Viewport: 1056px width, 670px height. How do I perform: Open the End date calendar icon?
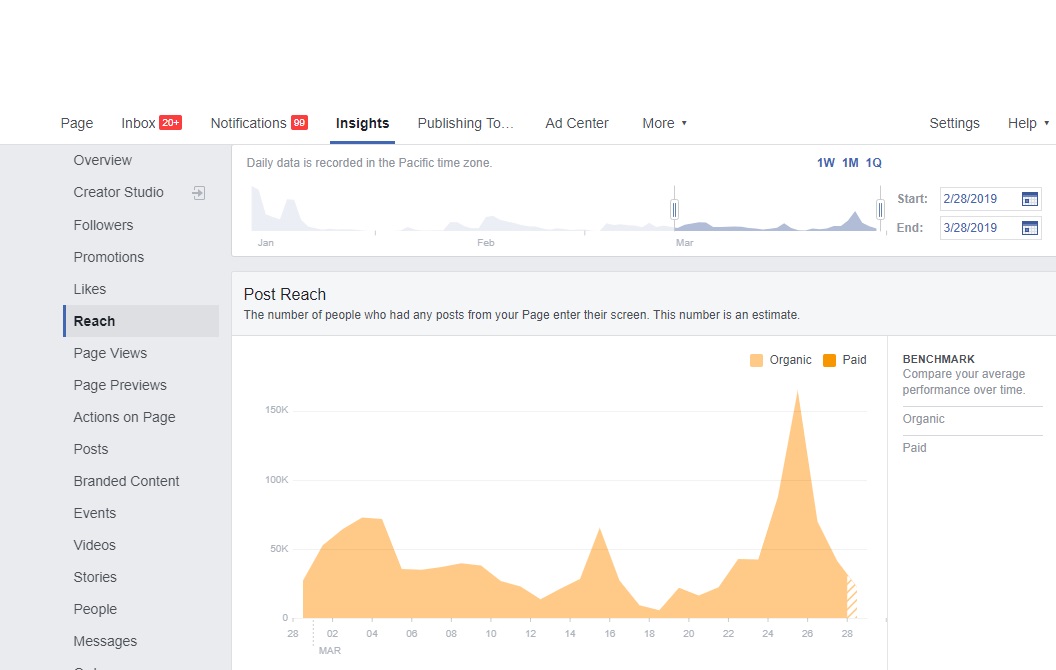[1030, 228]
